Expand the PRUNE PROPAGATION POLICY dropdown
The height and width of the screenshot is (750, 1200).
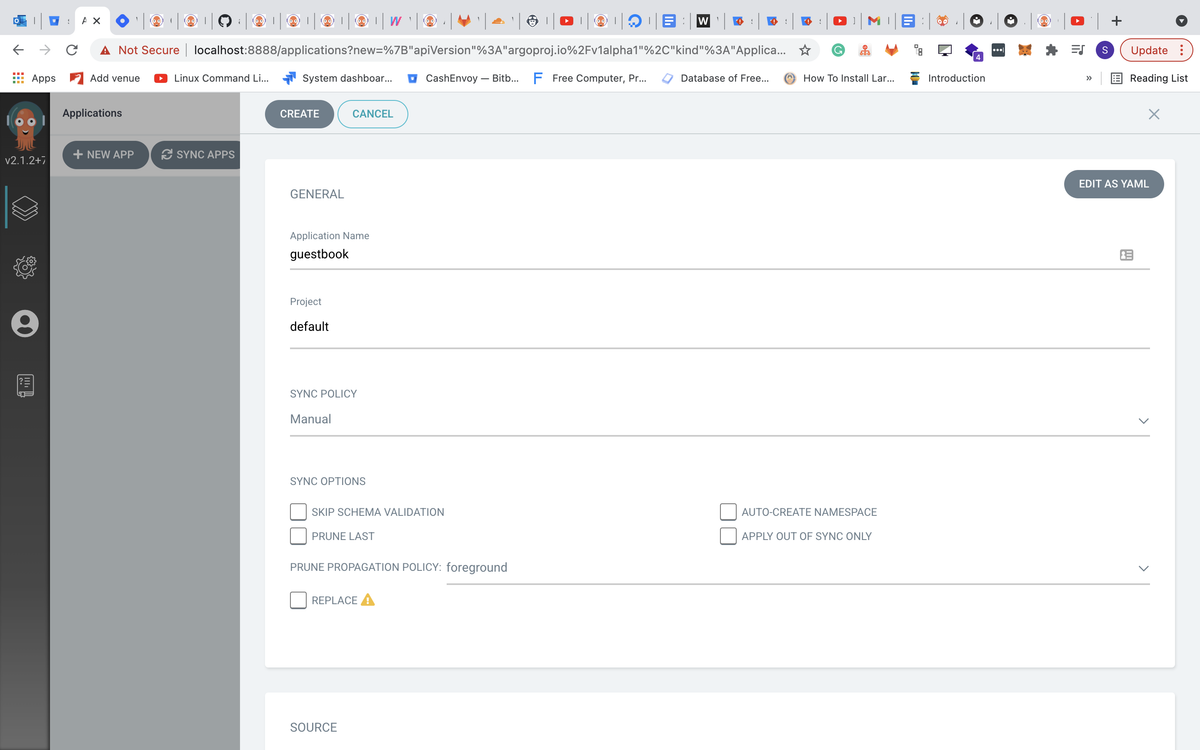coord(1143,568)
